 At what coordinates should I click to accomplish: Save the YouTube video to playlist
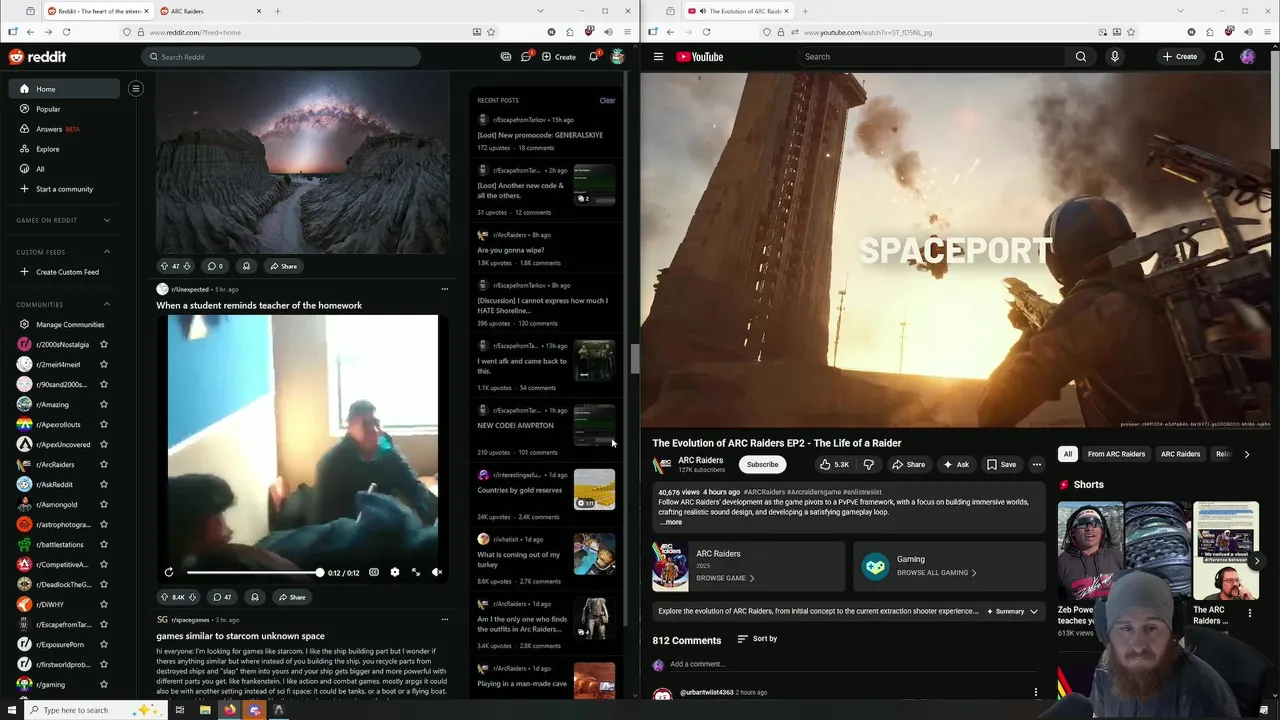(x=1001, y=464)
